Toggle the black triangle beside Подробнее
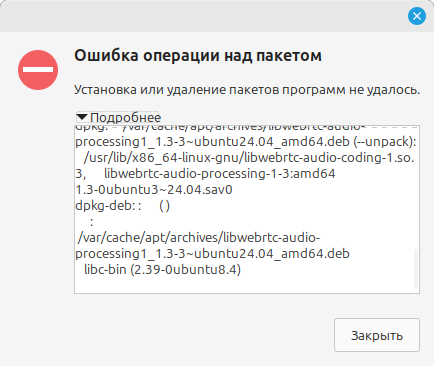434x366 pixels. (x=82, y=117)
